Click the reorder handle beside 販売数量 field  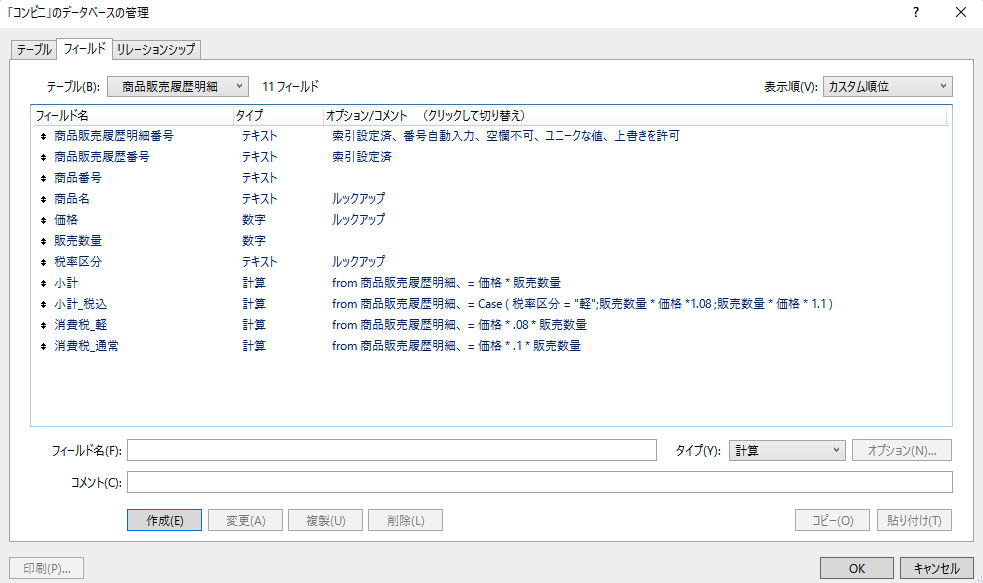pyautogui.click(x=44, y=241)
